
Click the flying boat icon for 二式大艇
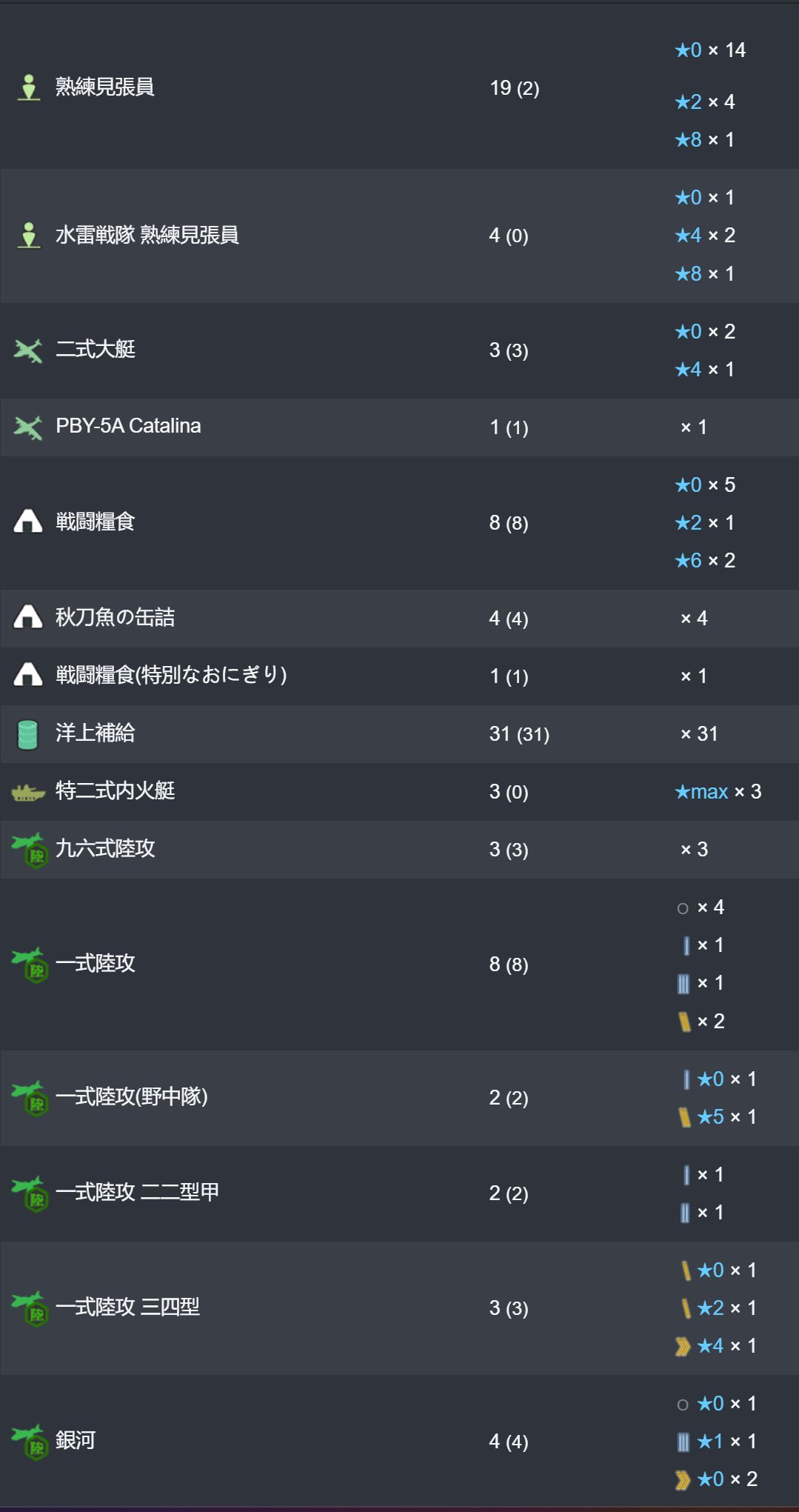28,350
